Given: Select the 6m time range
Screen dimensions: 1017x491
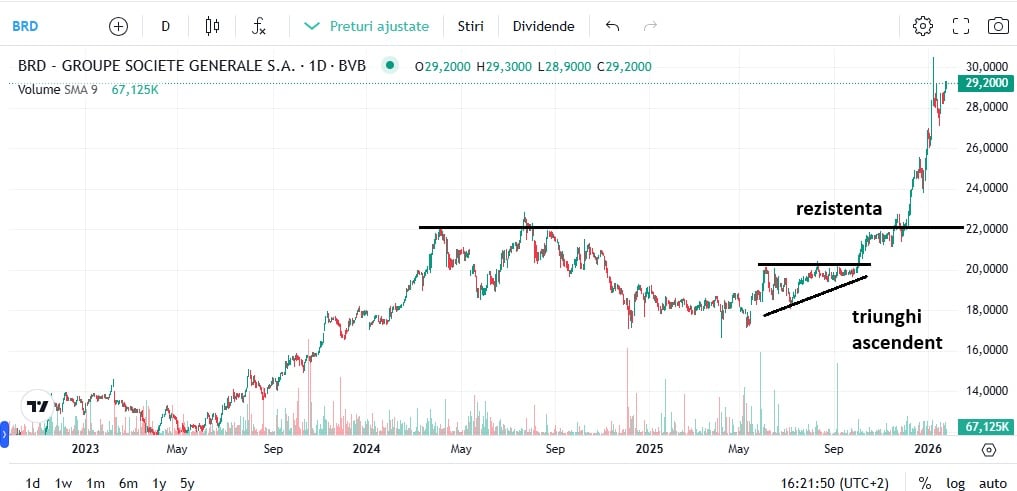Looking at the screenshot, I should [128, 483].
